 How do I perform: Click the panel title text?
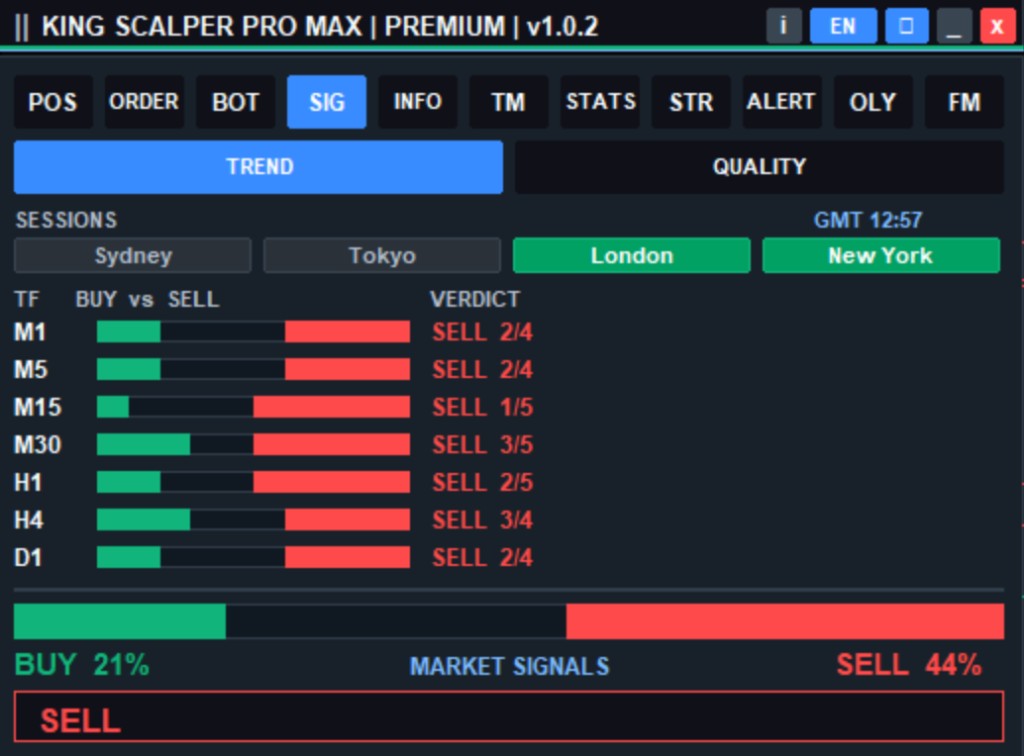320,27
